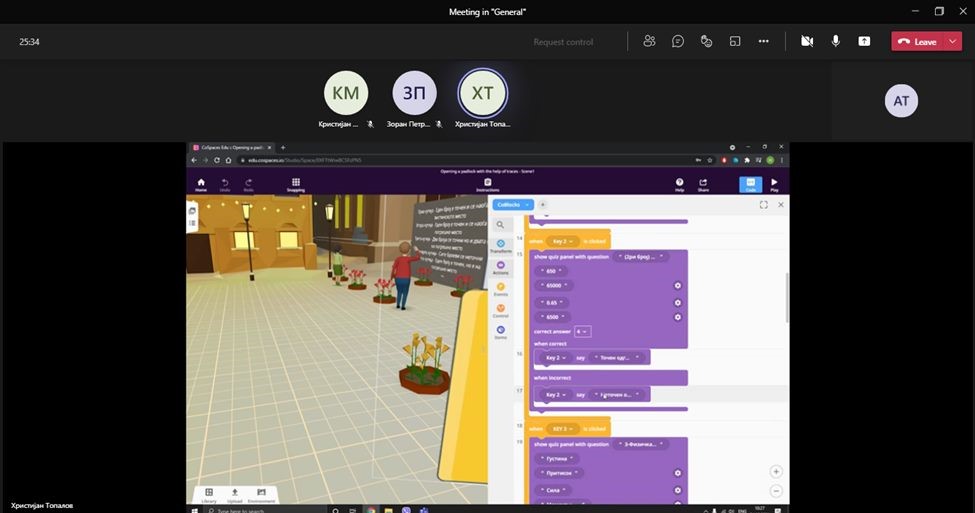Edit the Притисок answer field

click(559, 473)
